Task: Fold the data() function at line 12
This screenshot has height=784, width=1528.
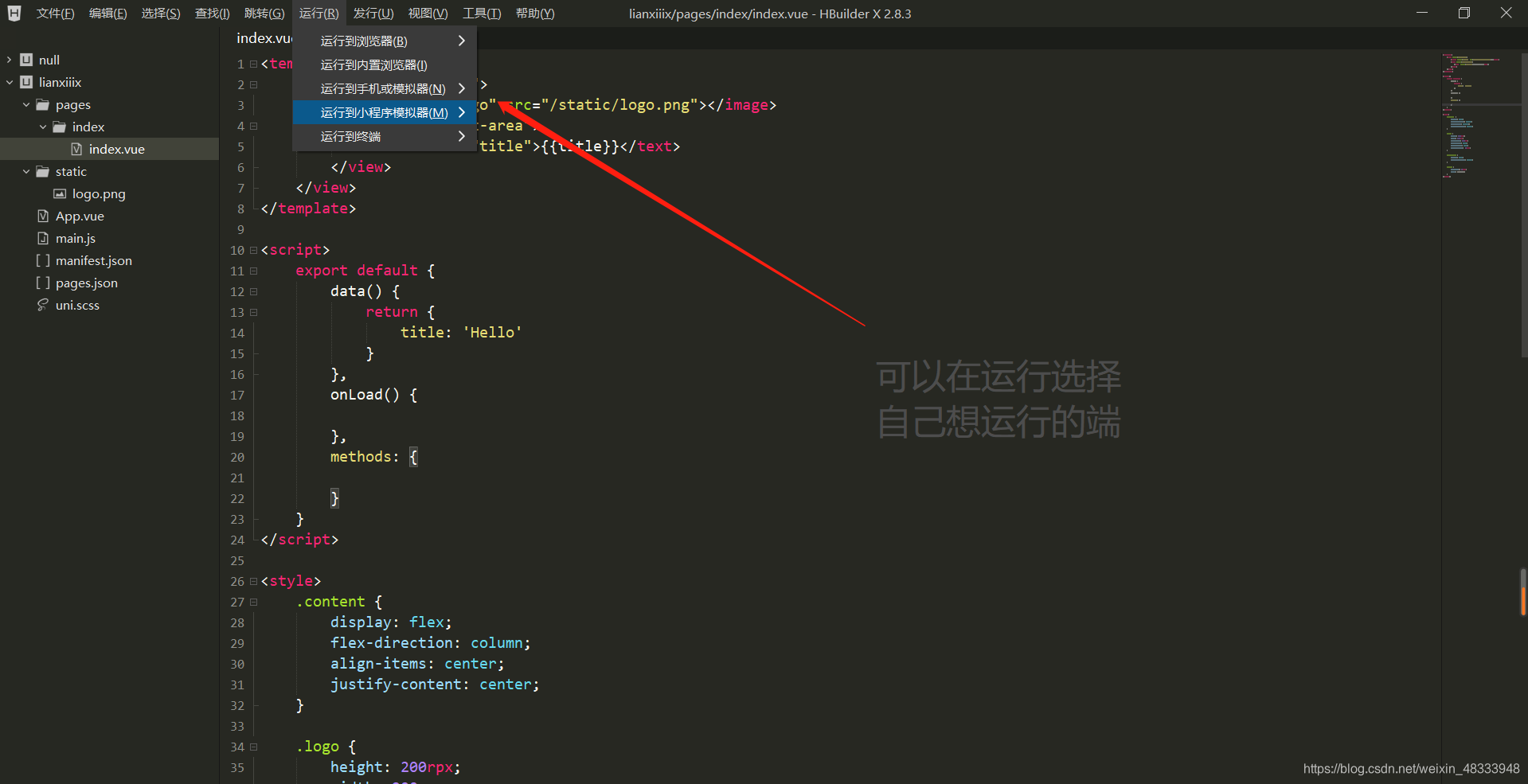Action: point(254,291)
